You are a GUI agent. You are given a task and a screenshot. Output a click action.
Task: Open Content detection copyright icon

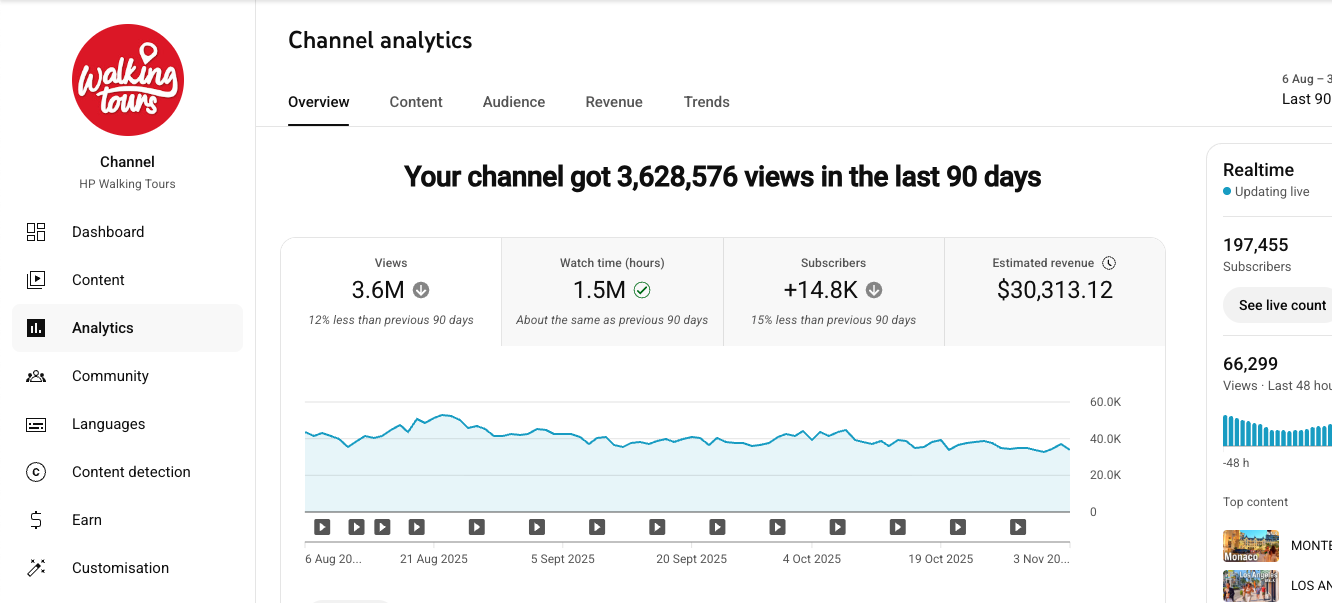coord(36,472)
